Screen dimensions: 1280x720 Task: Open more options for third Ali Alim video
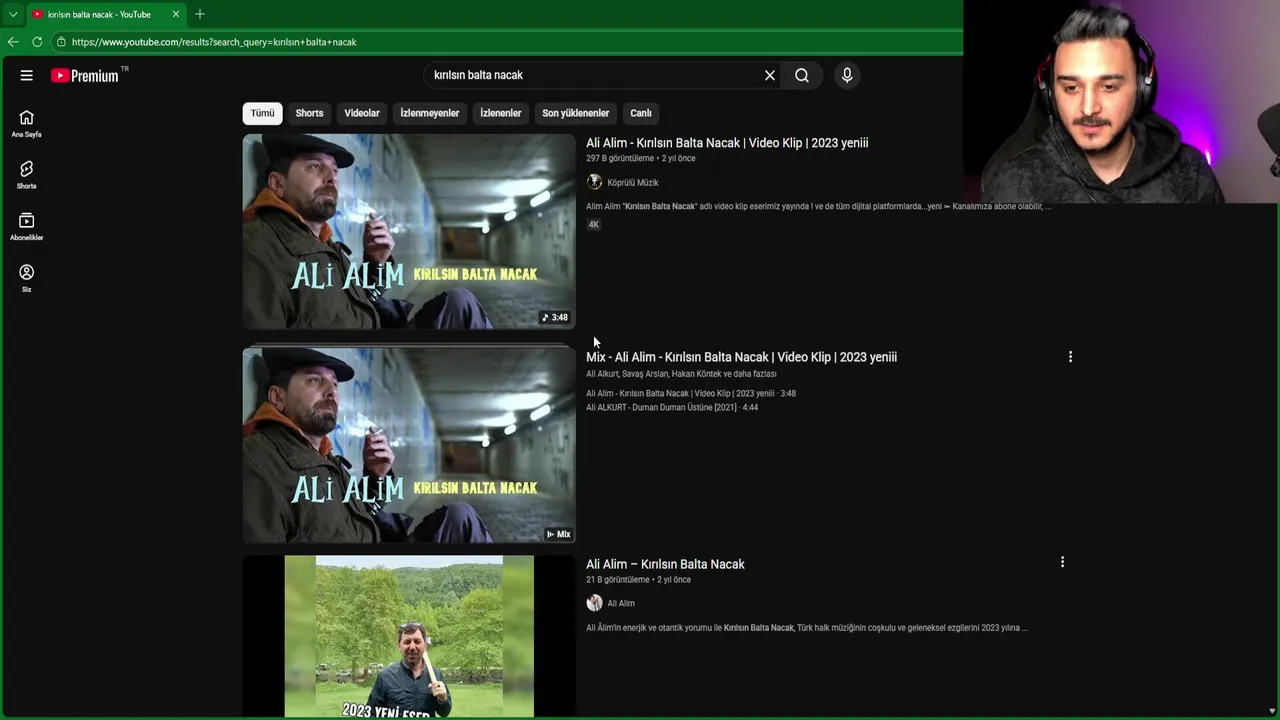(x=1062, y=562)
